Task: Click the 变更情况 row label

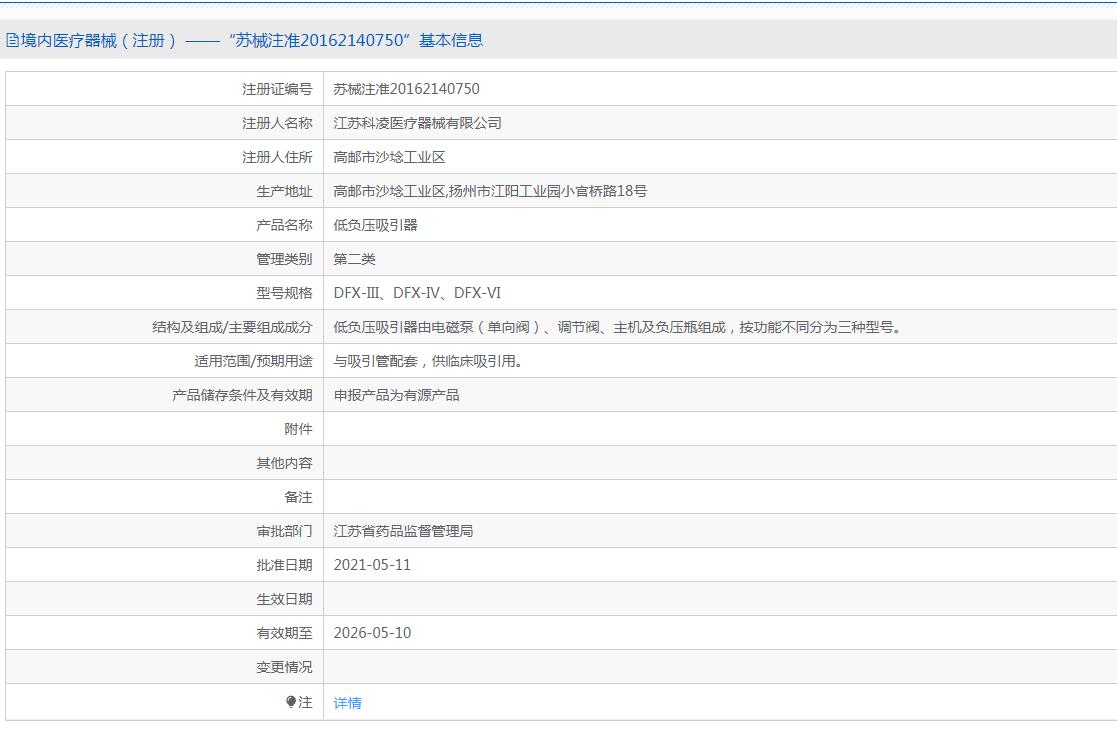Action: [x=284, y=667]
